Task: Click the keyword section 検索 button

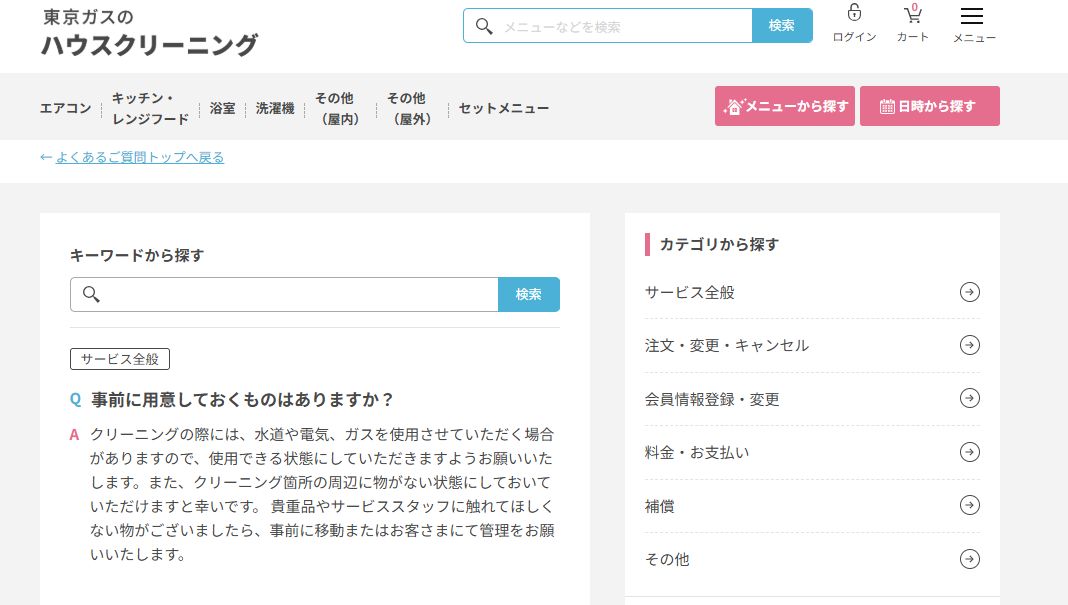Action: pyautogui.click(x=528, y=294)
